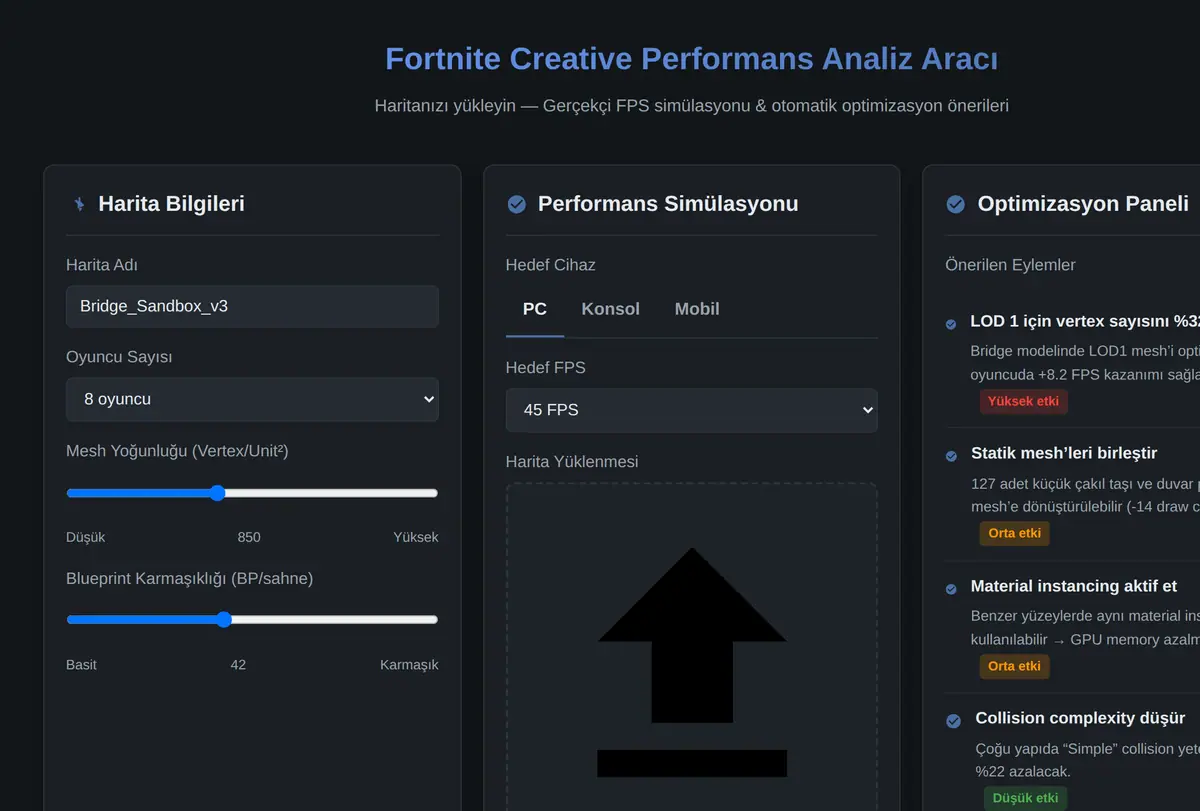
Task: Click the Yüksek etki badge
Action: [1024, 401]
